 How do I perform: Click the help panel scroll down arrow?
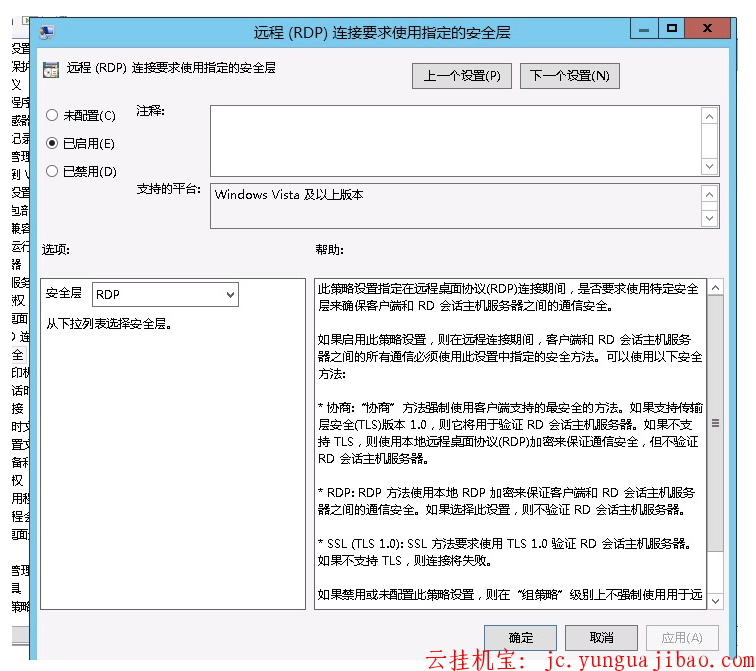(715, 599)
